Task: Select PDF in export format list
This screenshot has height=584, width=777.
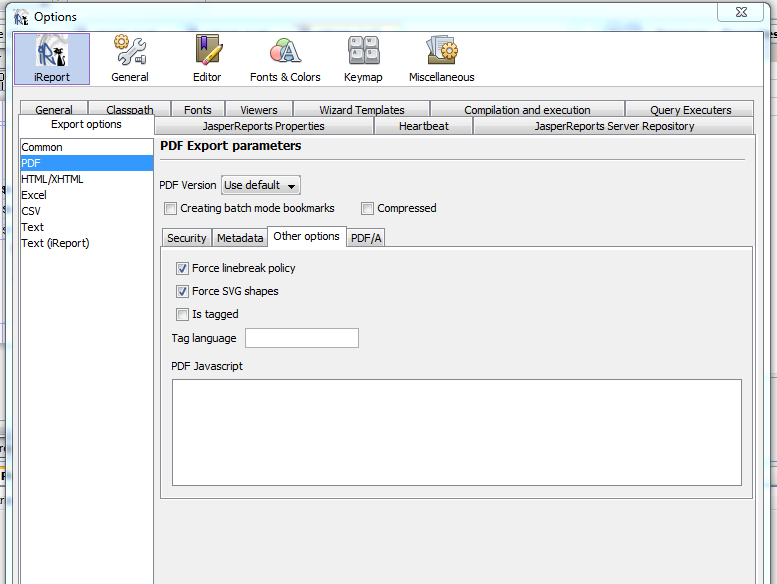Action: (87, 163)
